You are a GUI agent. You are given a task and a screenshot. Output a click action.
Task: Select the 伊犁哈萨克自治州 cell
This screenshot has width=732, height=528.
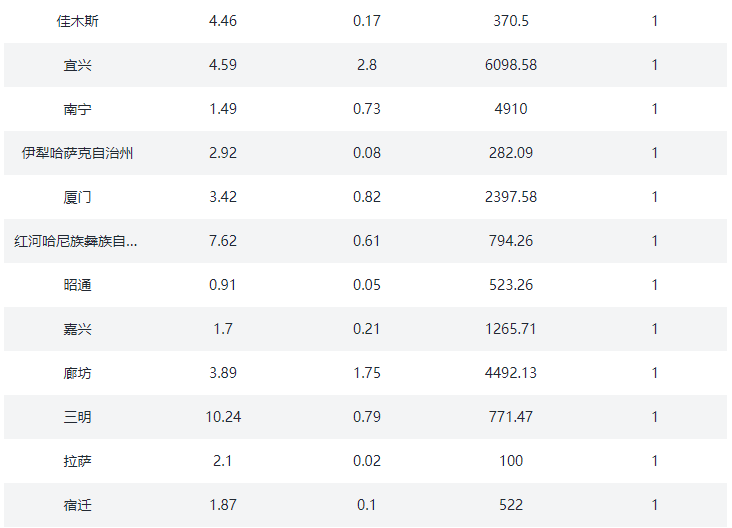(x=77, y=153)
